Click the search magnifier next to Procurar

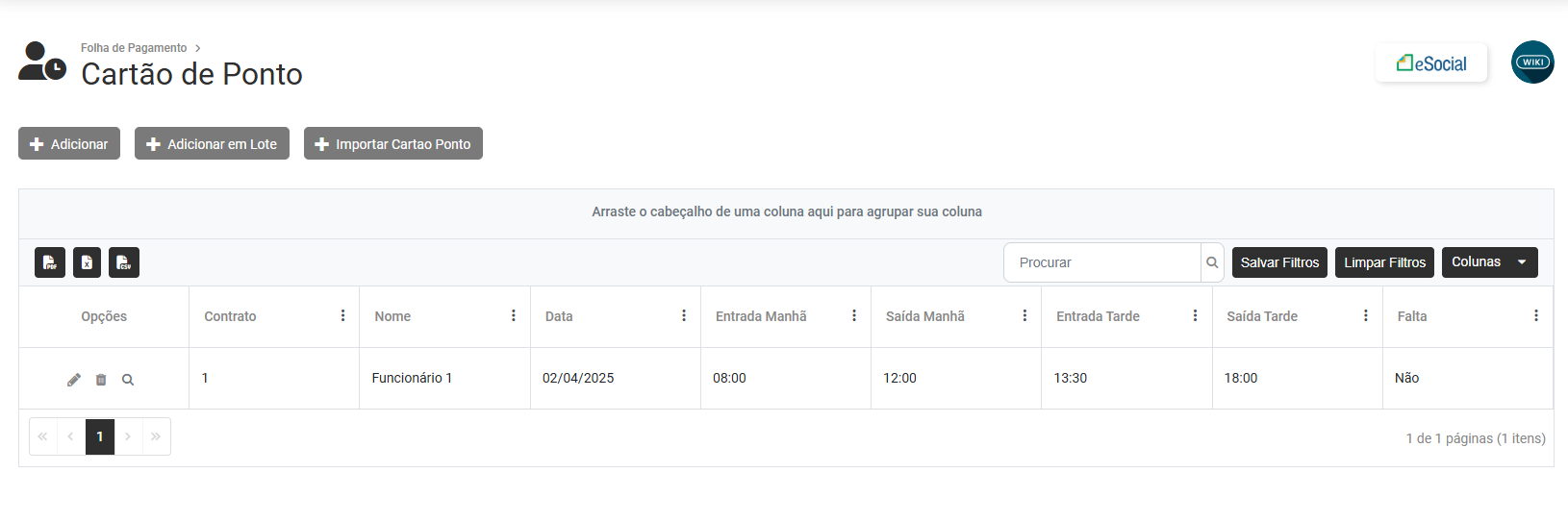coord(1212,262)
